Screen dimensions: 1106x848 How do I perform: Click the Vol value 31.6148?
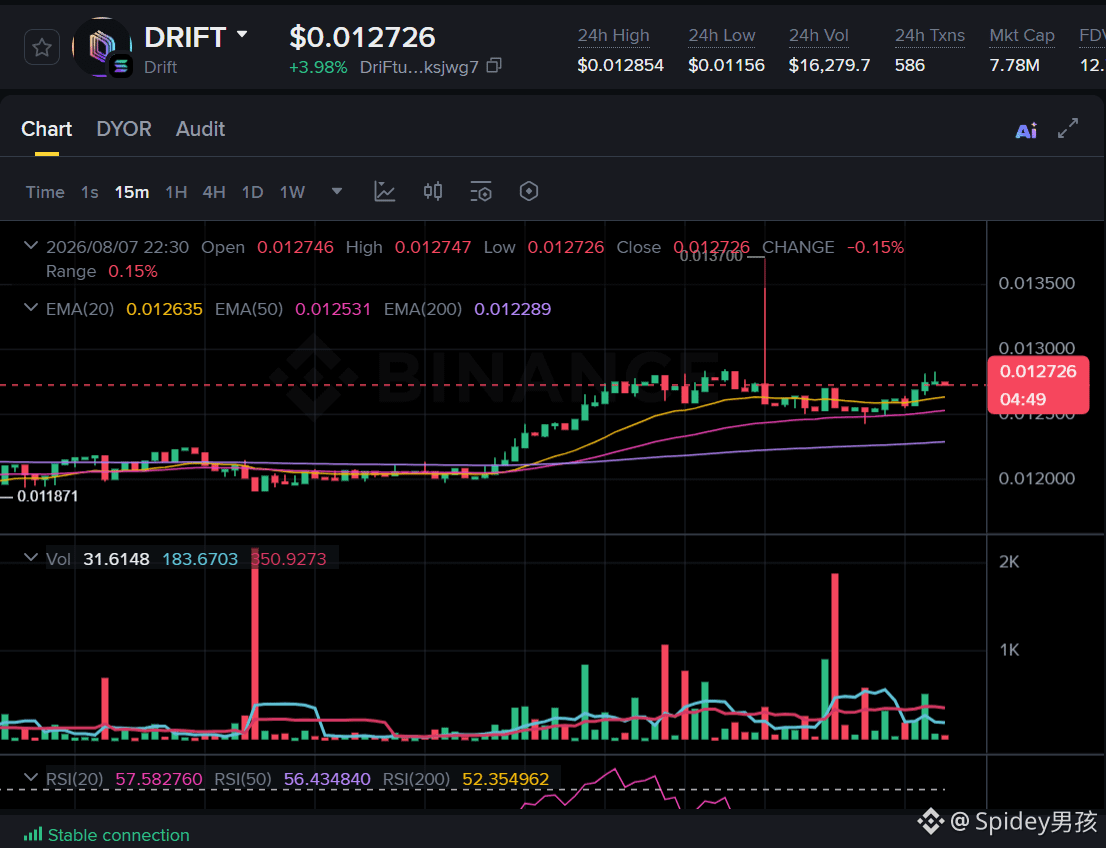[x=116, y=559]
